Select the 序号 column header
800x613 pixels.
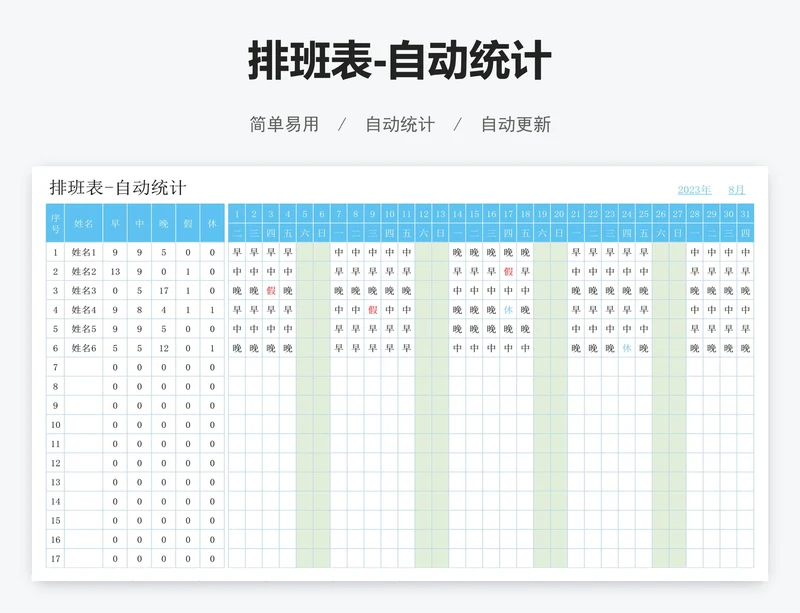[x=56, y=224]
